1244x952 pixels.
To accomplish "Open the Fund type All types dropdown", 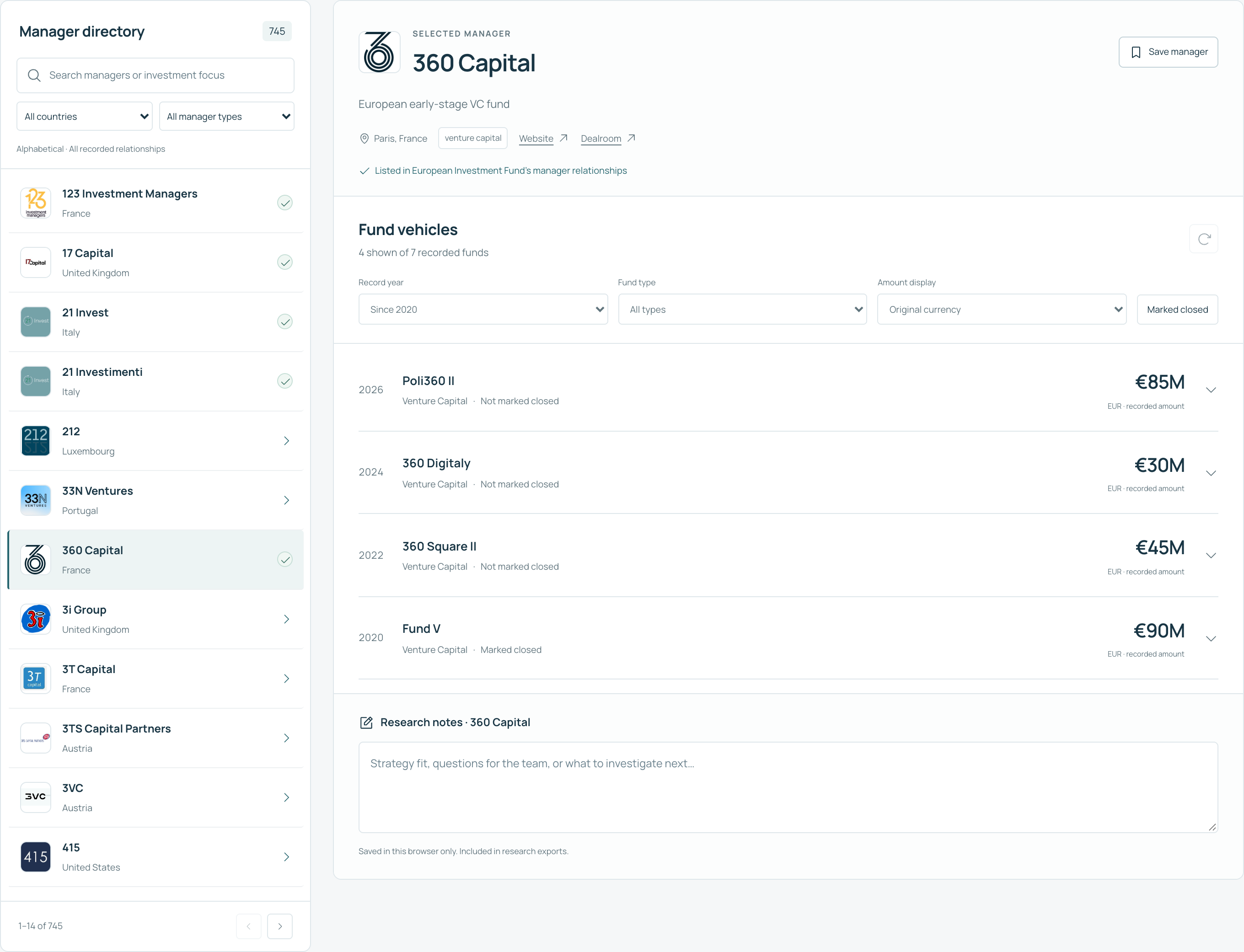I will point(742,310).
